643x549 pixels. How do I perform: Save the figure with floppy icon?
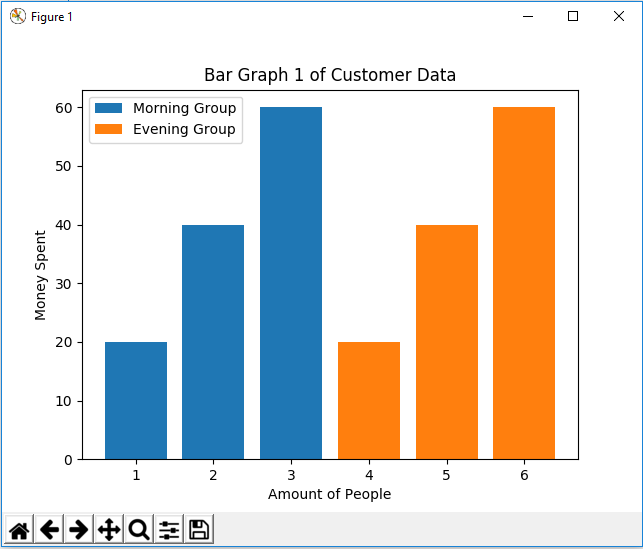(x=199, y=529)
